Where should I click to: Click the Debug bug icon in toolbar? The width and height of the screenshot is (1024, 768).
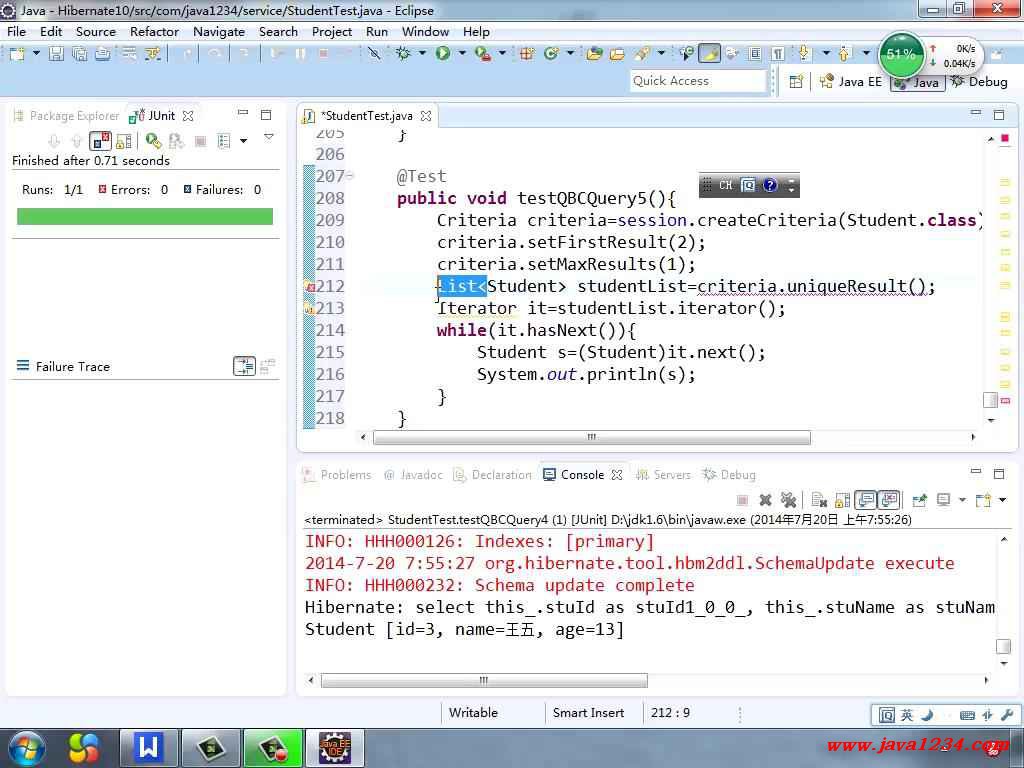pyautogui.click(x=404, y=54)
